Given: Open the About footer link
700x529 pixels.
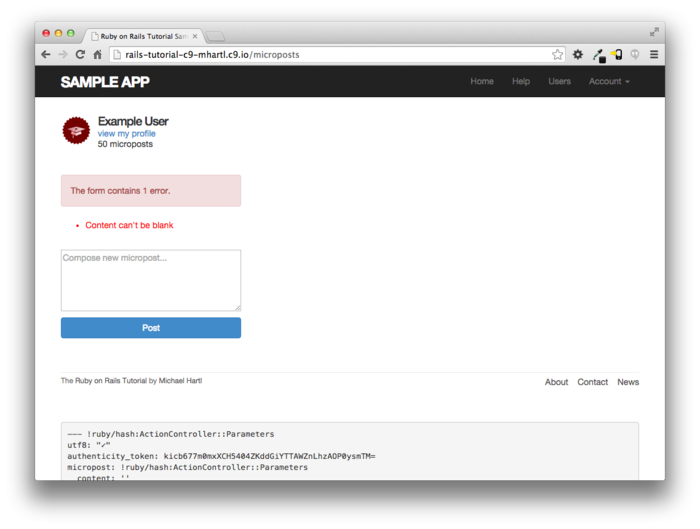Looking at the screenshot, I should [x=556, y=382].
